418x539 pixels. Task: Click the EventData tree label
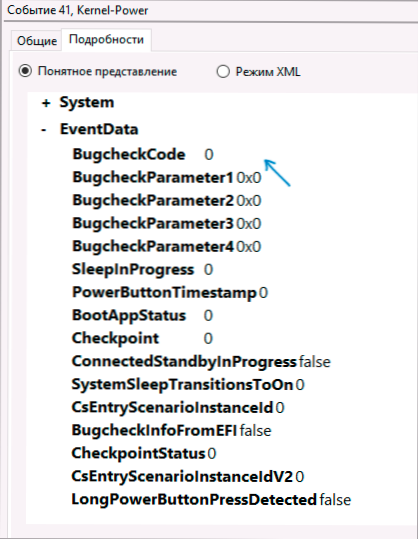pos(99,129)
